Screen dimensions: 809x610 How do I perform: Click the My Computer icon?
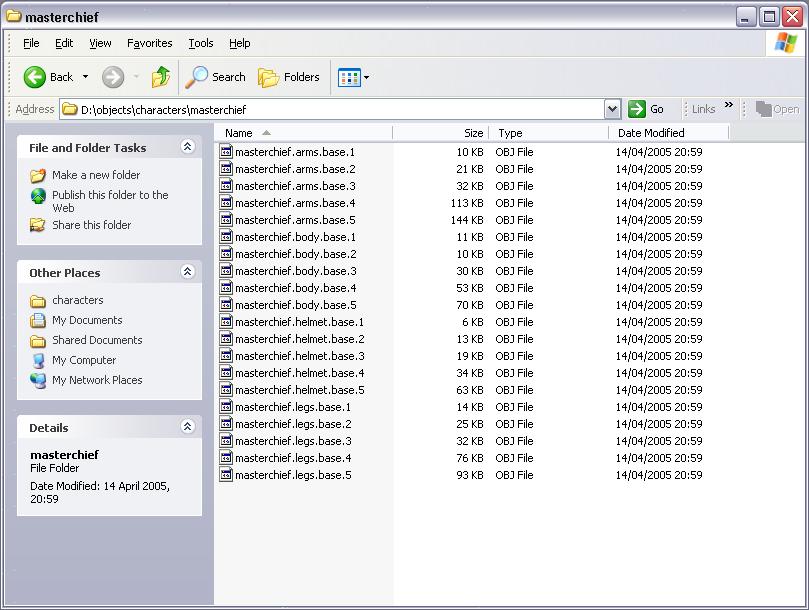coord(38,360)
